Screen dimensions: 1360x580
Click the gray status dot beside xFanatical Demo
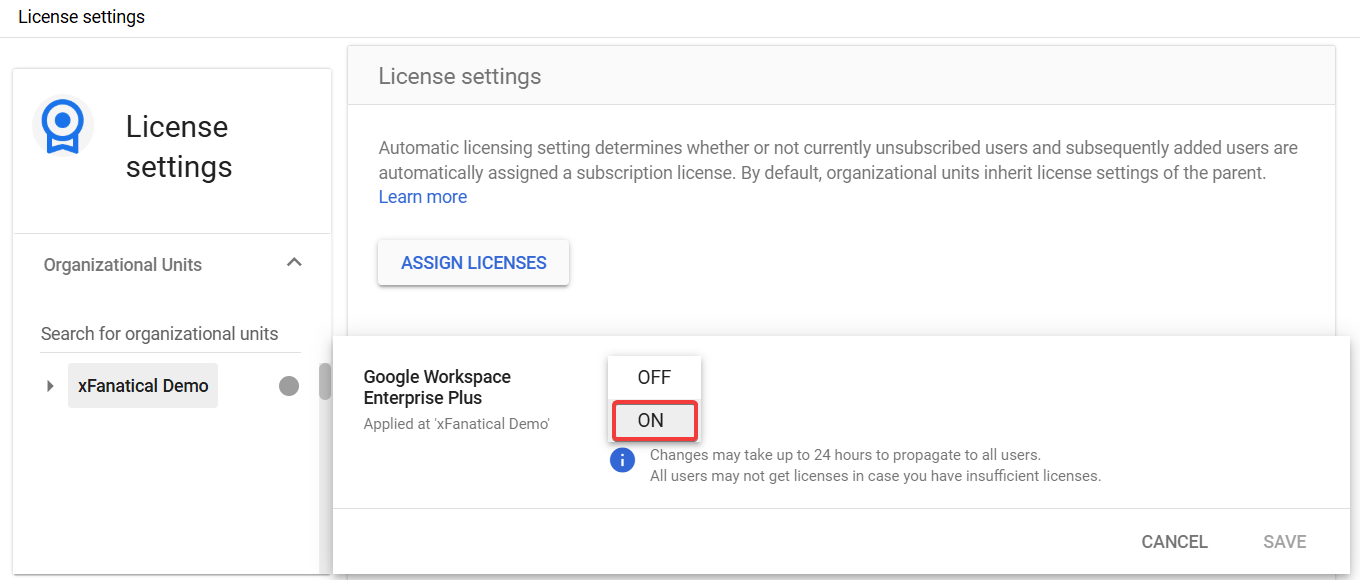coord(289,386)
